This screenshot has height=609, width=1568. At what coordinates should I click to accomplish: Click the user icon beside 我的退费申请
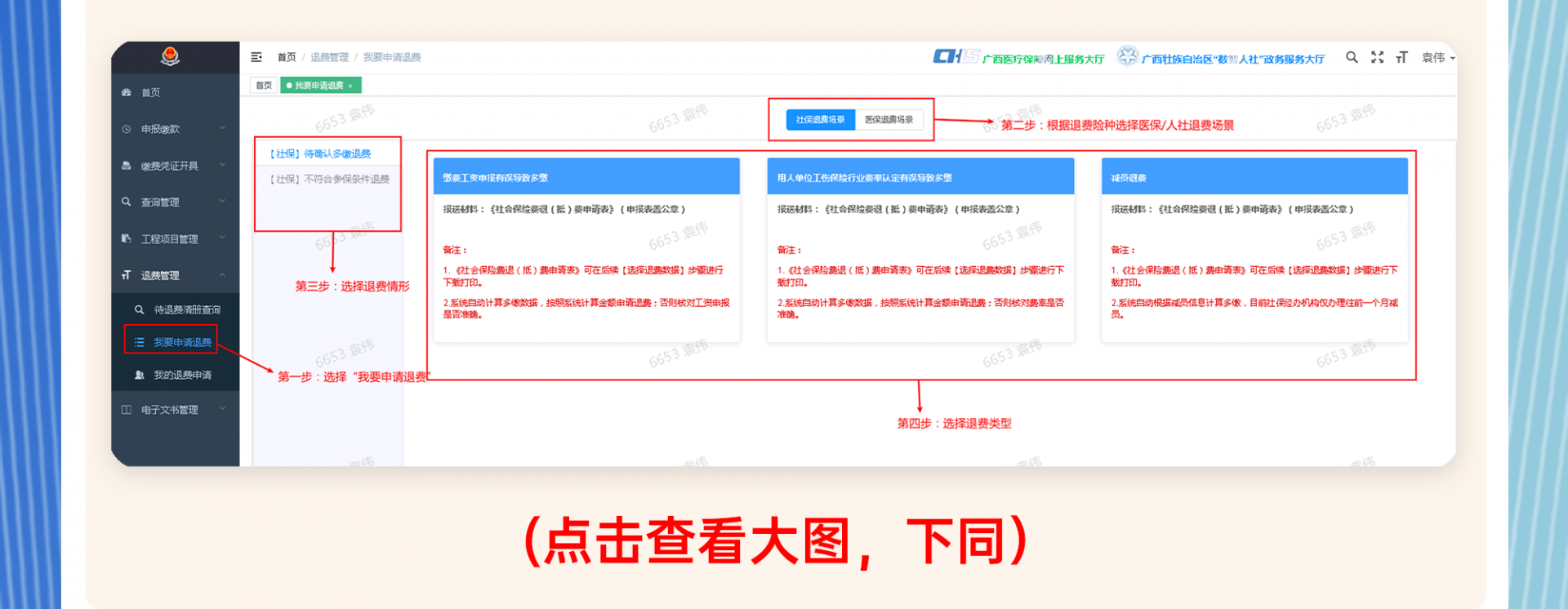(x=140, y=375)
